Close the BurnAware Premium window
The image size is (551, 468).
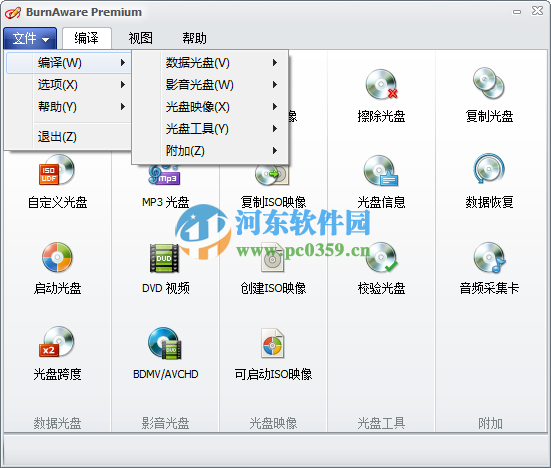tap(537, 11)
